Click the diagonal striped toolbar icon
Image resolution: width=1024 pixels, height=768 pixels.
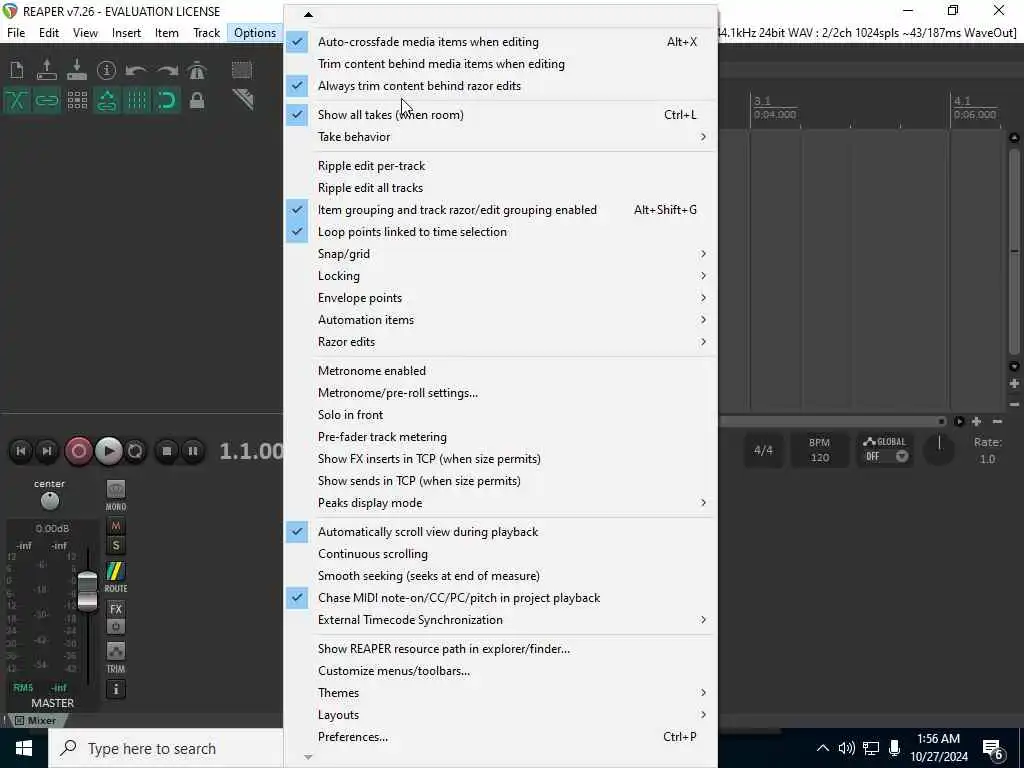242,100
